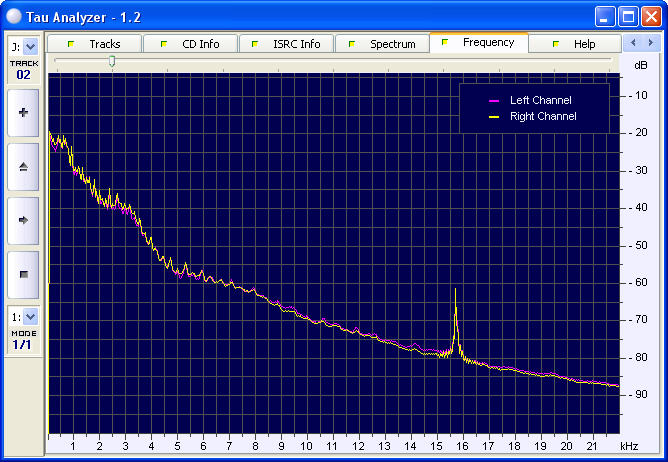This screenshot has height=462, width=668.
Task: Click the yellow Right Channel swatch
Action: [494, 117]
